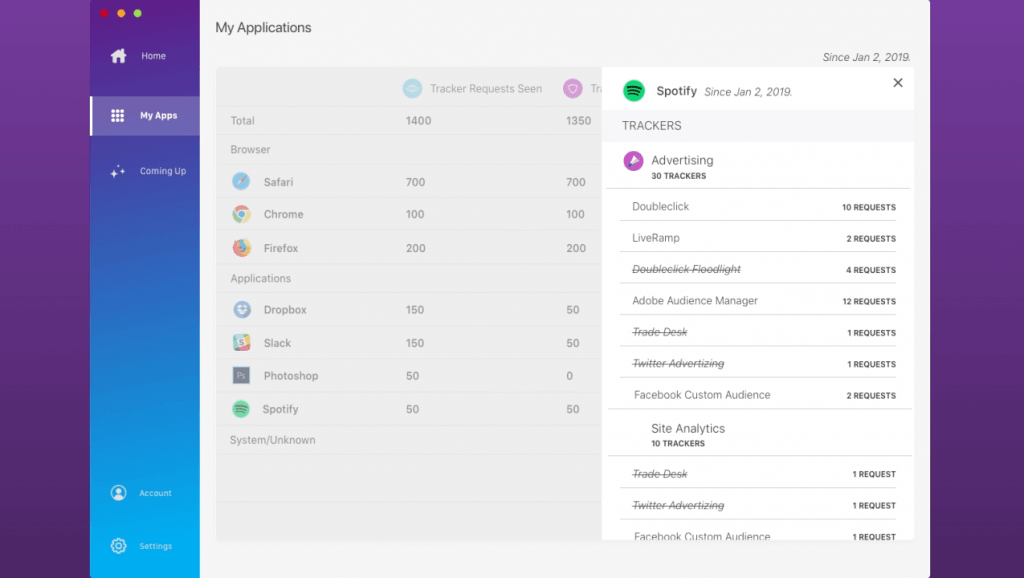The image size is (1024, 578).
Task: Click the 4 REQUESTS label for Floodlight
Action: [x=871, y=270]
